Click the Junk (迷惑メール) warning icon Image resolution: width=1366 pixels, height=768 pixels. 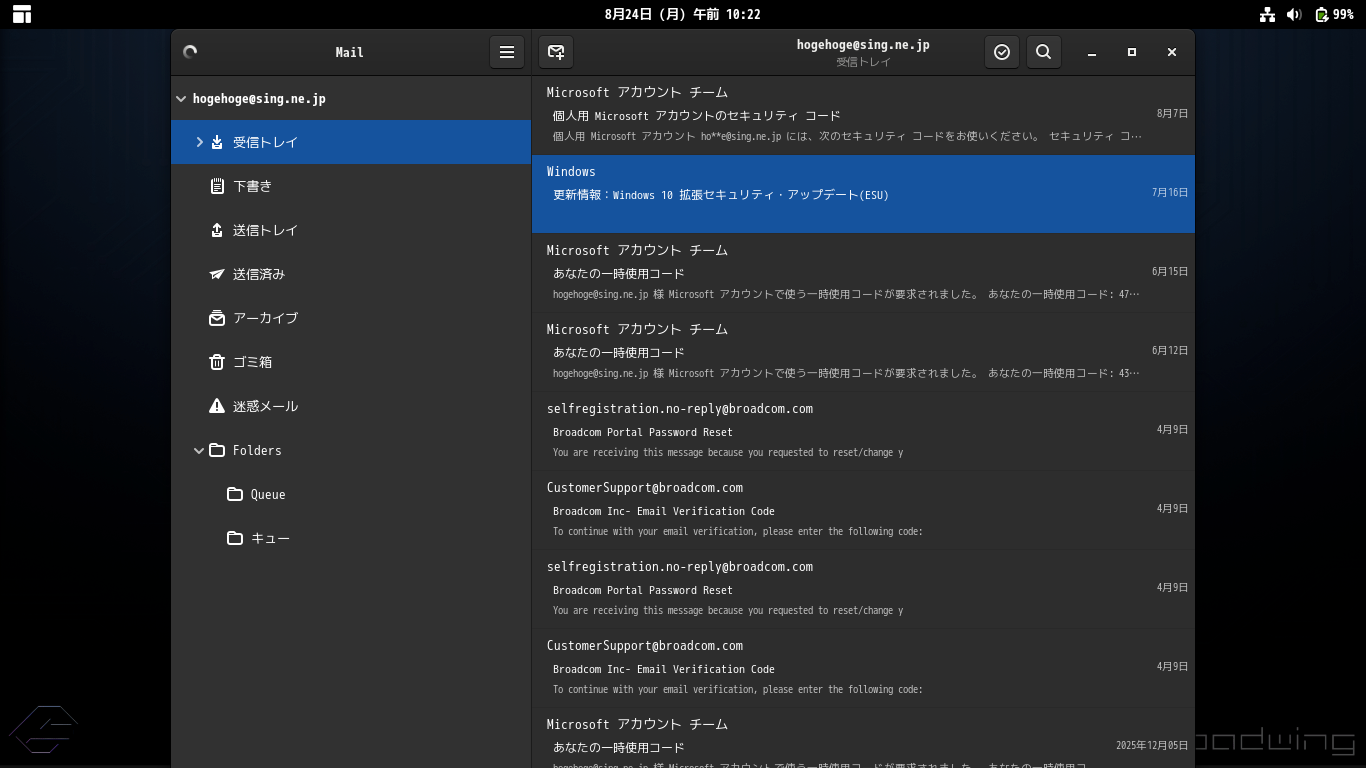[x=217, y=406]
